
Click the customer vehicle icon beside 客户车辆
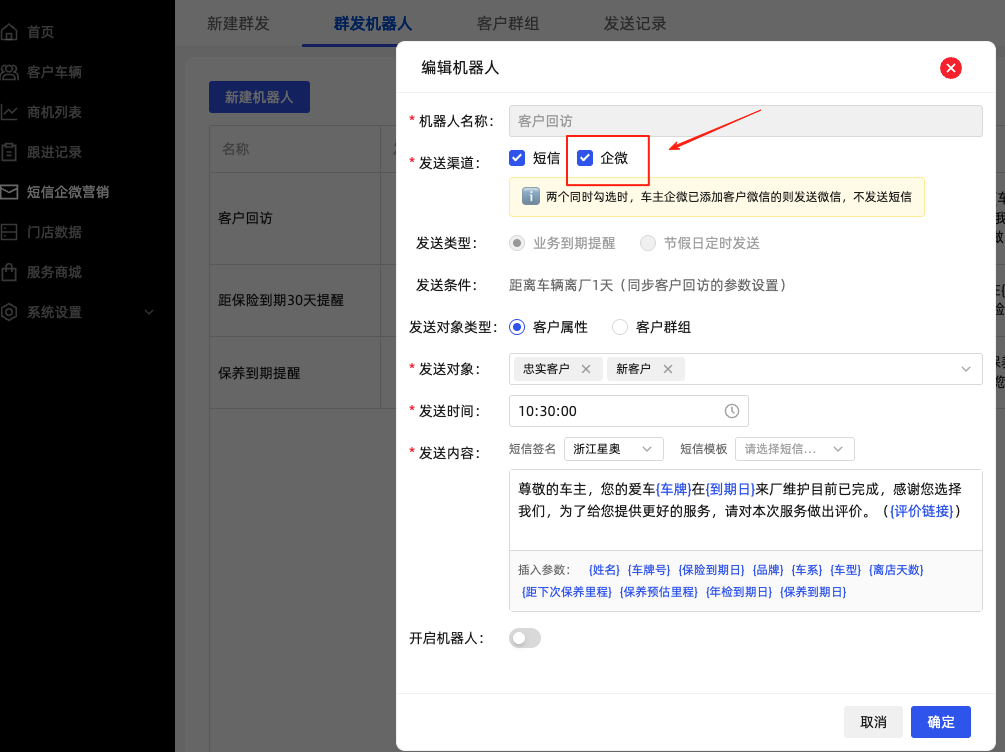(x=9, y=72)
